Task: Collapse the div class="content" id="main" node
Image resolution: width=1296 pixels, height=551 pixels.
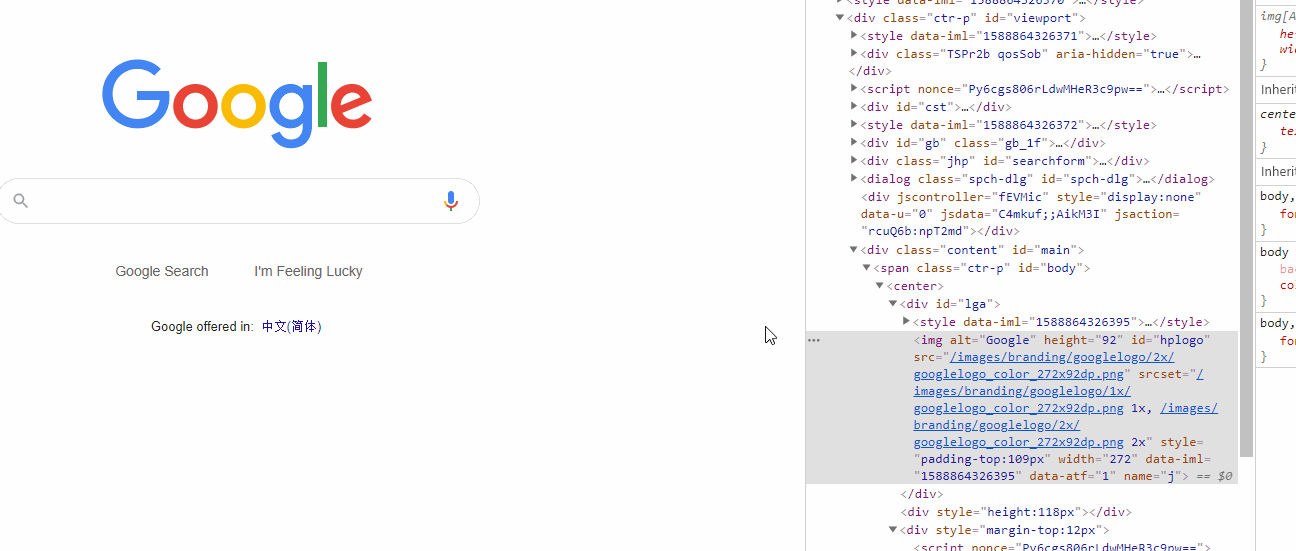Action: [854, 249]
